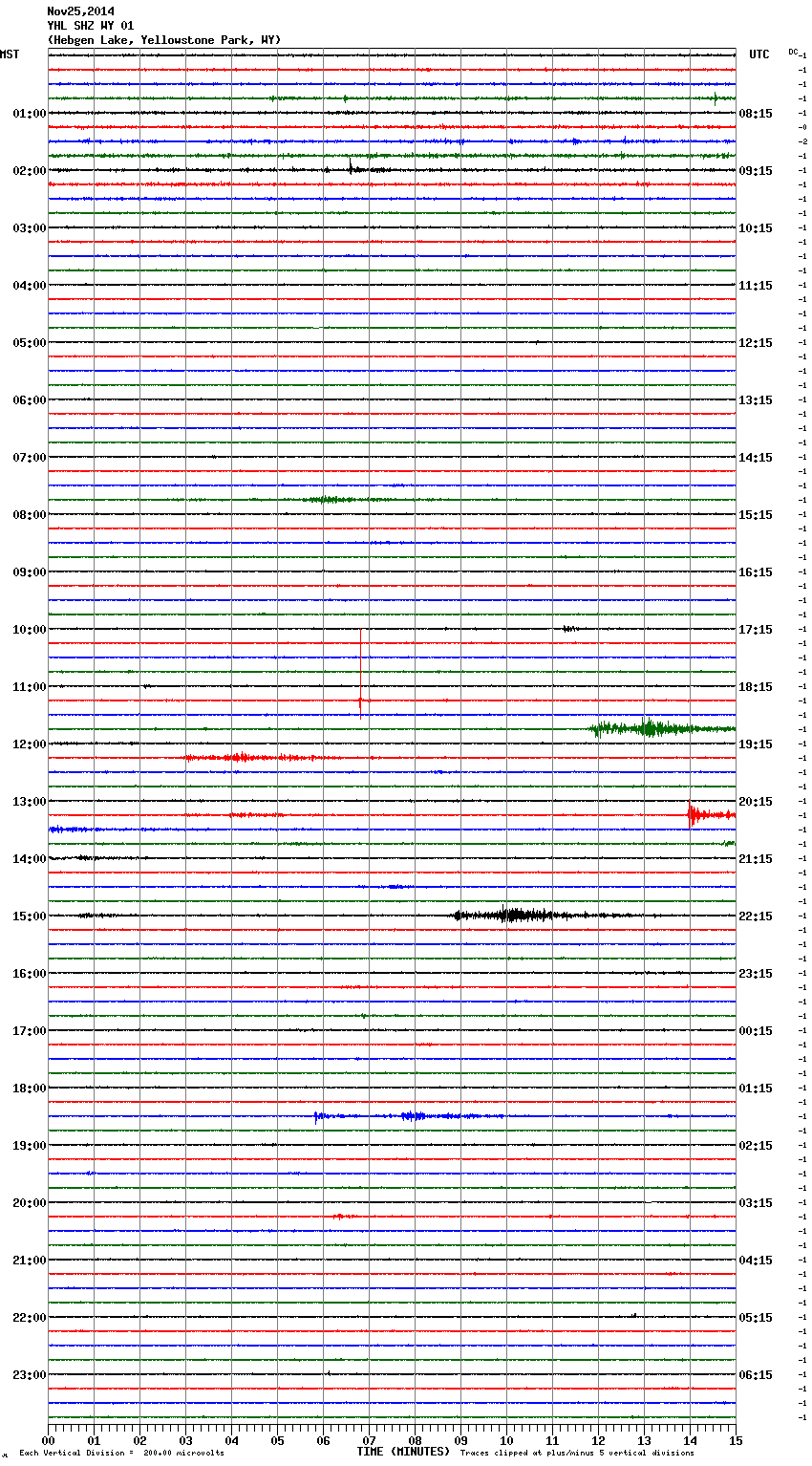Click minute 10 on the time axis
Image resolution: width=812 pixels, height=1466 pixels.
[x=506, y=1440]
